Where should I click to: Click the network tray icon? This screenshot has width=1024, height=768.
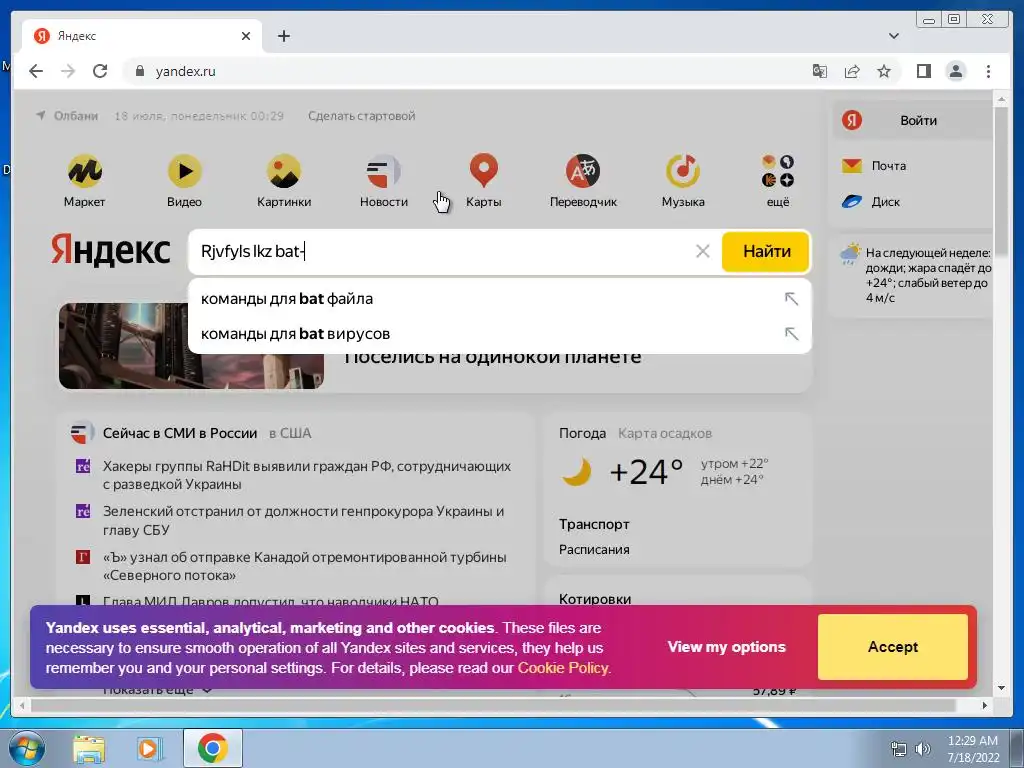[899, 749]
